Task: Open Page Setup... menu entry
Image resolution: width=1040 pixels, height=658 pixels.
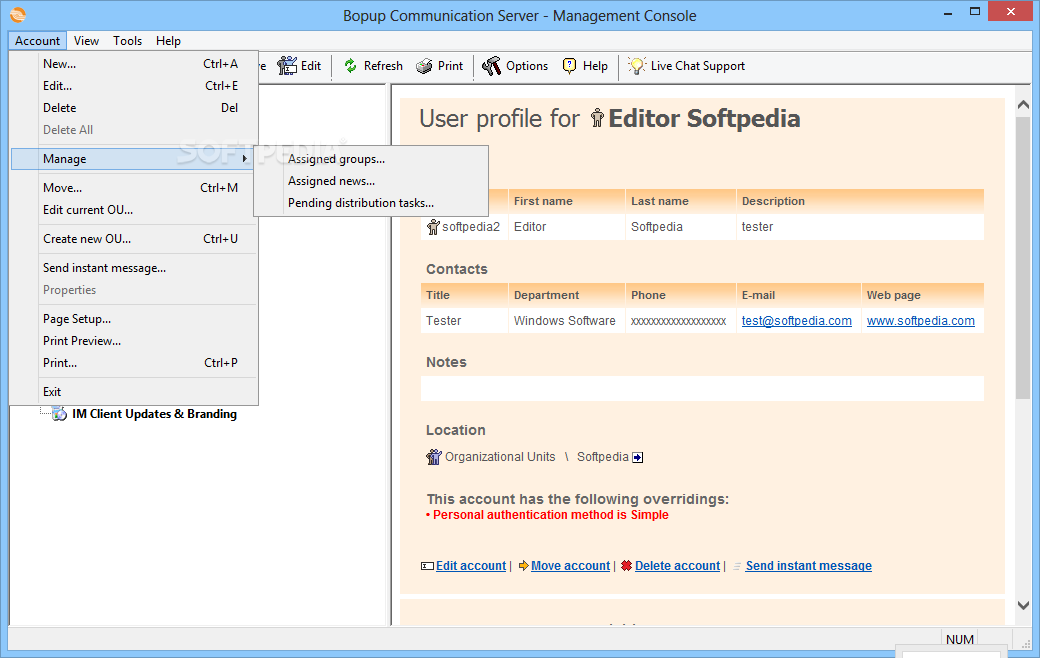Action: click(134, 319)
